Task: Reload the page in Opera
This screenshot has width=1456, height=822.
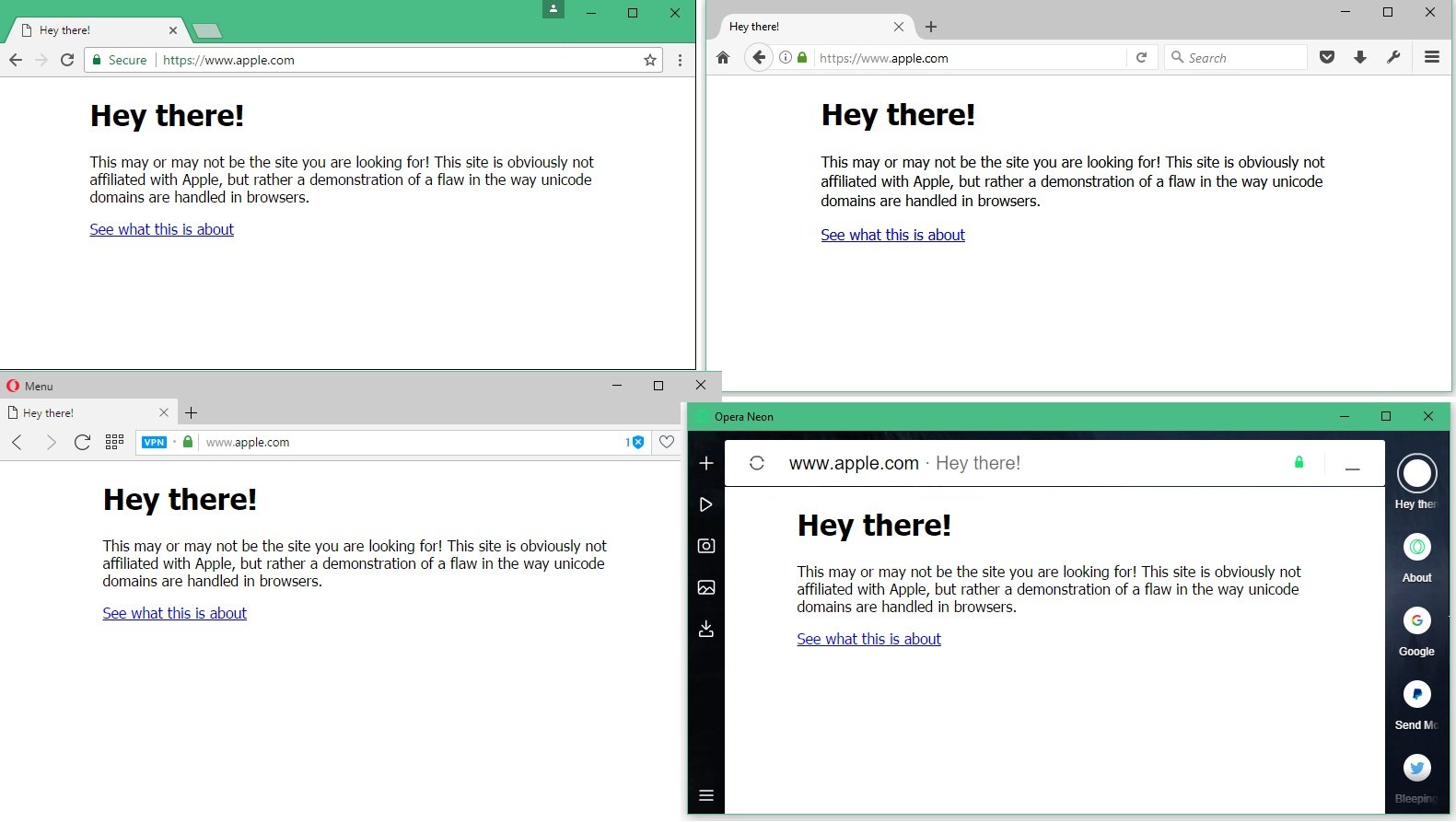Action: 82,443
